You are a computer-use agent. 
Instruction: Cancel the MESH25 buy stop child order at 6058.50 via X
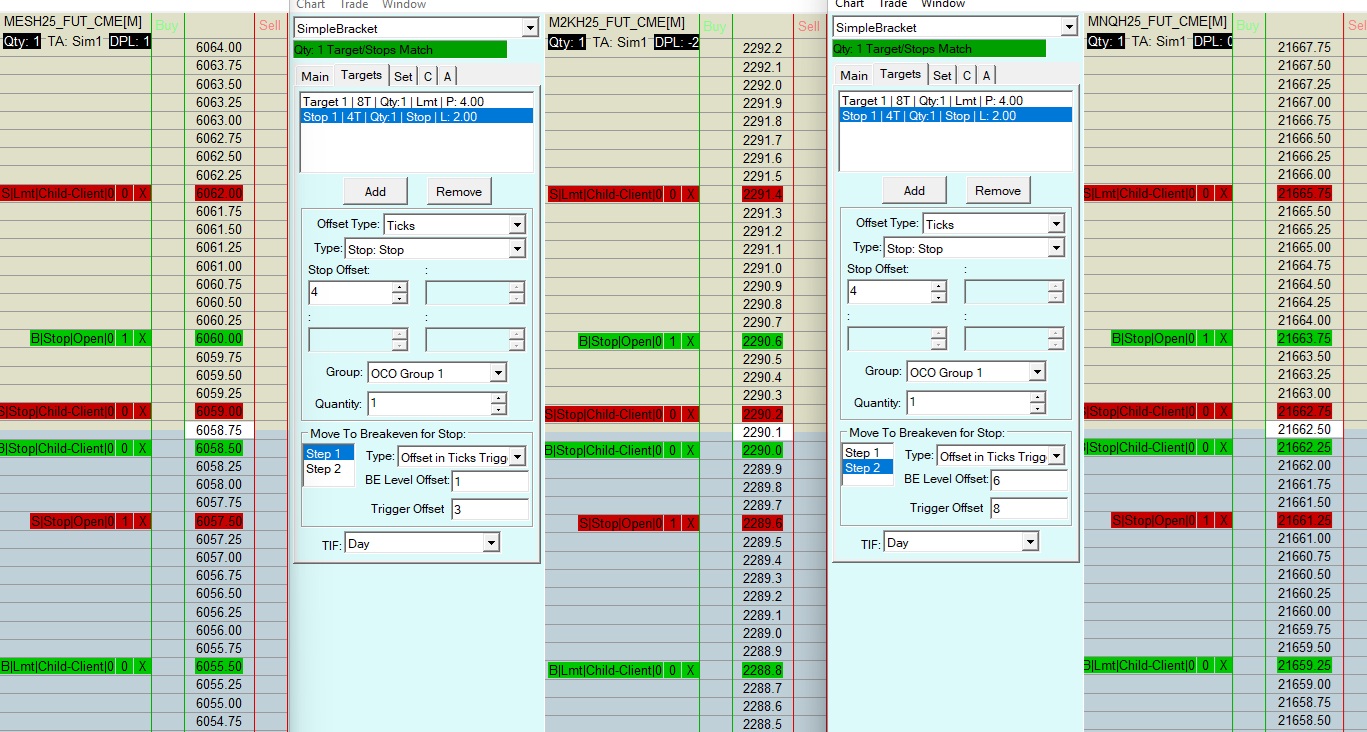pos(143,448)
